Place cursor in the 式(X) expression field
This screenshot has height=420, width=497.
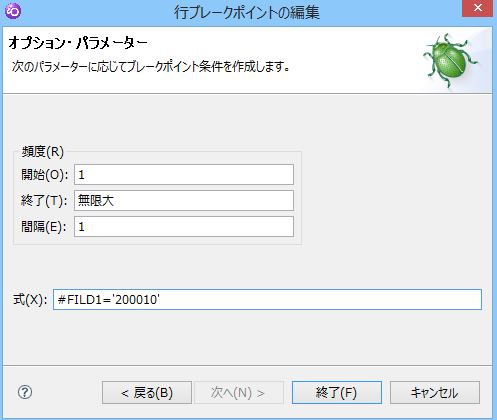pyautogui.click(x=267, y=299)
